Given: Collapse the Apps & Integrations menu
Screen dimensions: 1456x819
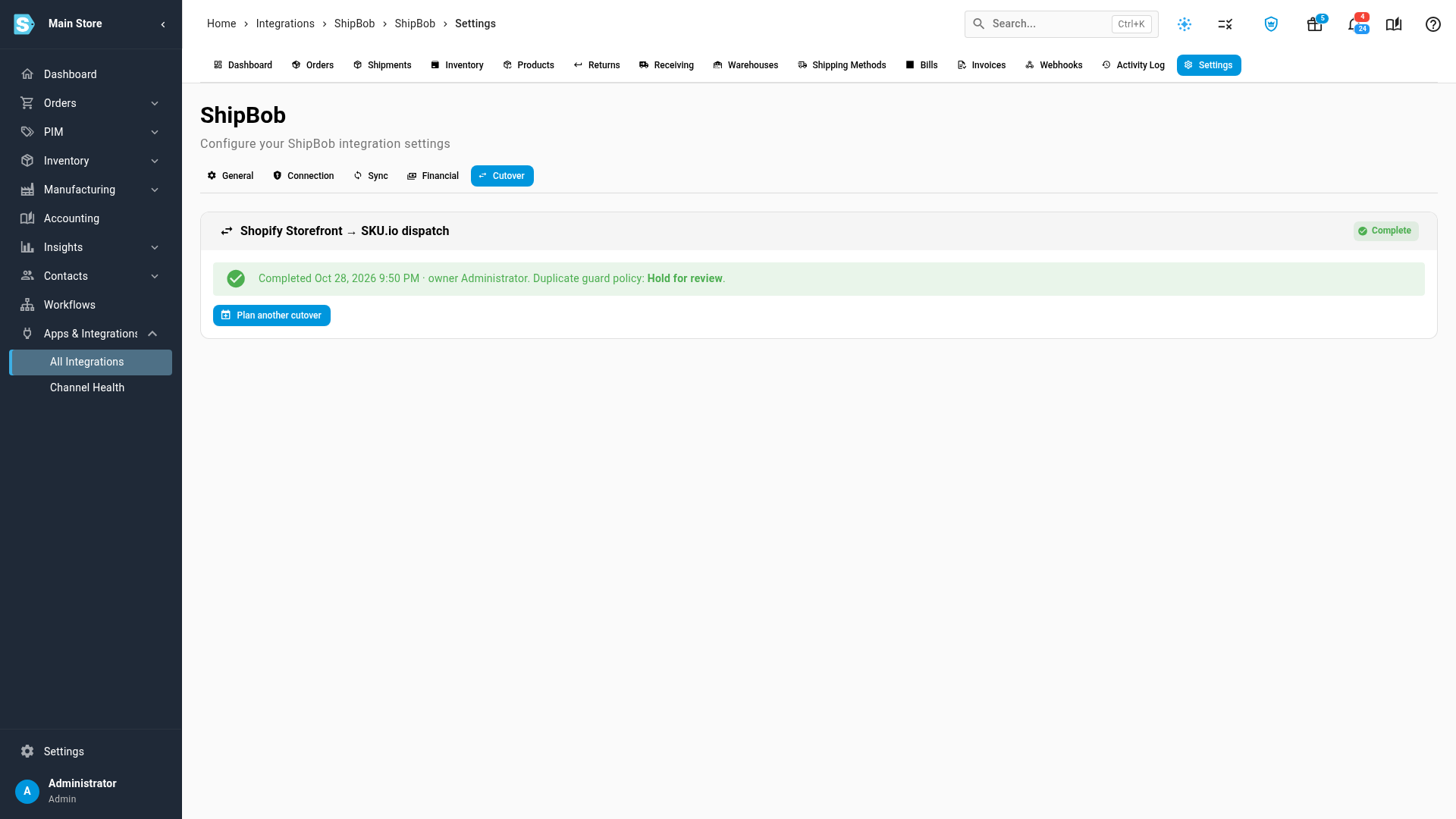Looking at the screenshot, I should [x=91, y=334].
